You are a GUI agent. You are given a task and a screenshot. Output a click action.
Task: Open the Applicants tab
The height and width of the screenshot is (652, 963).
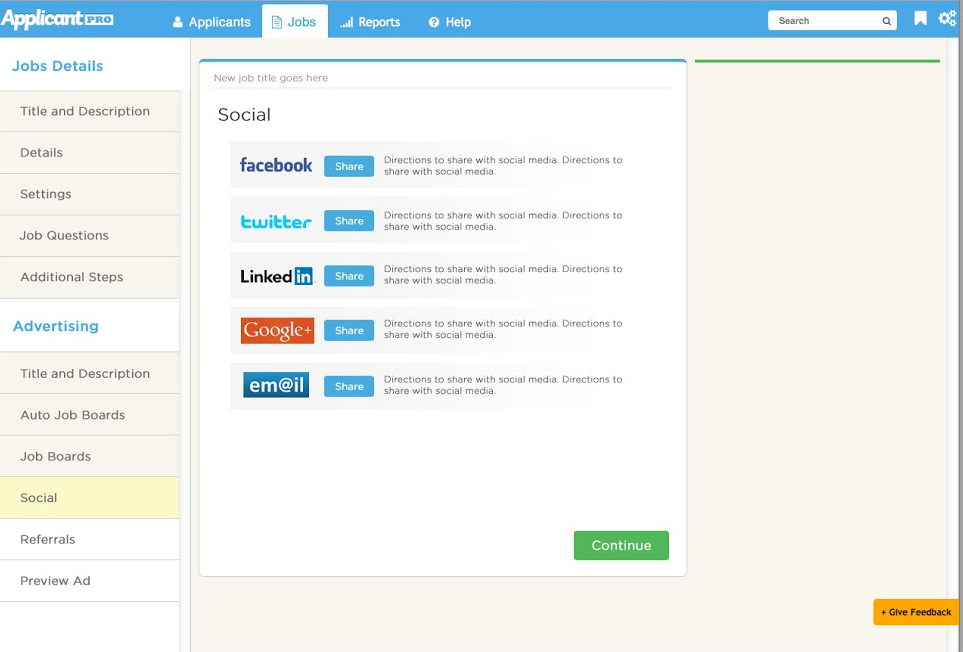click(x=212, y=22)
